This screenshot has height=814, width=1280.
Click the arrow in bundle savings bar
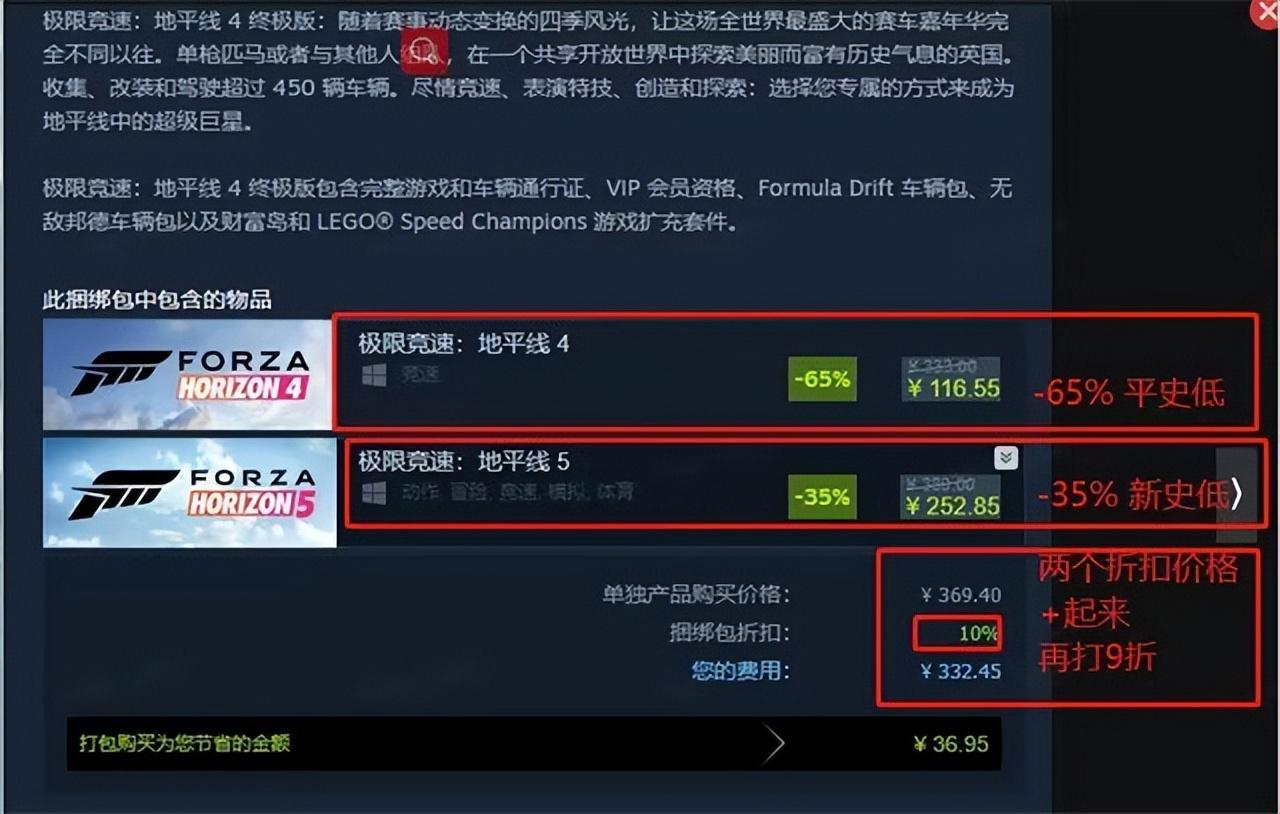point(773,743)
